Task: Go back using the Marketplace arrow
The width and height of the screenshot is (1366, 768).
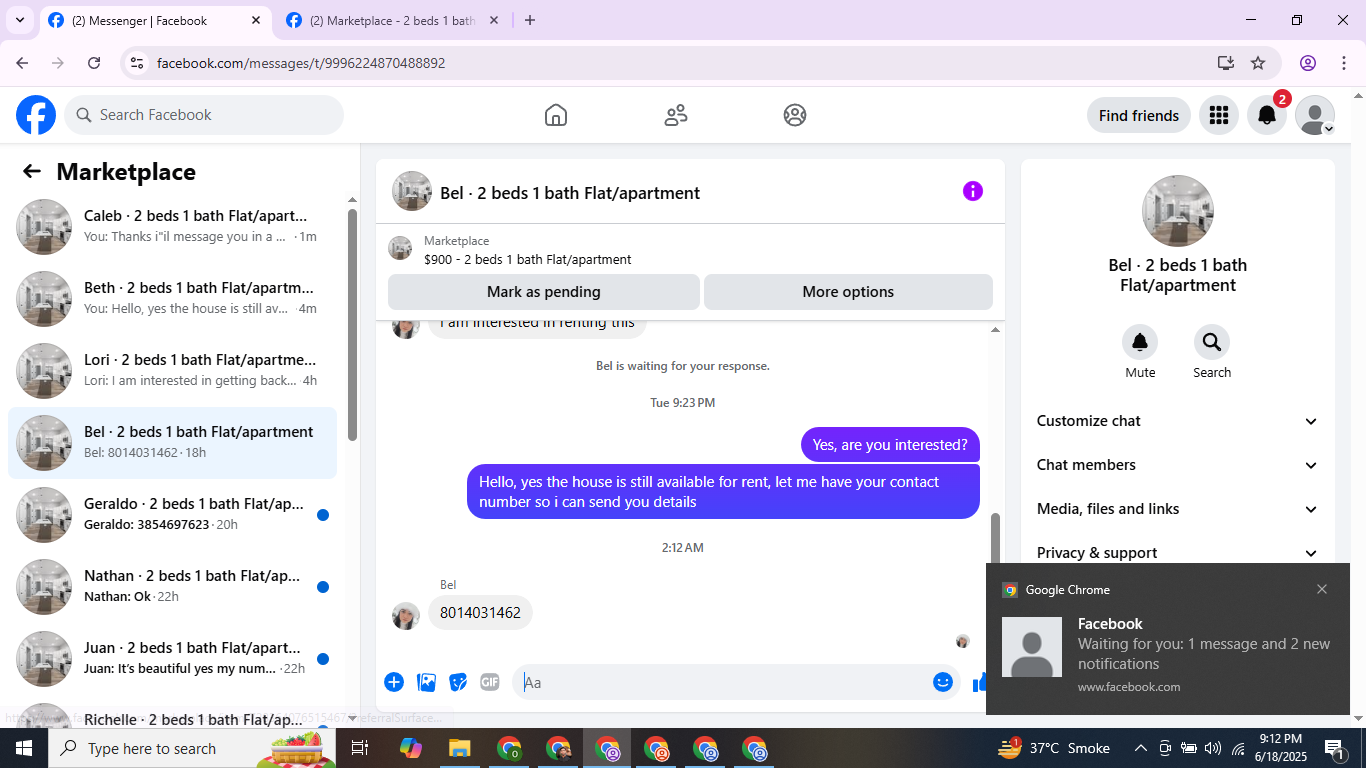Action: 32,171
